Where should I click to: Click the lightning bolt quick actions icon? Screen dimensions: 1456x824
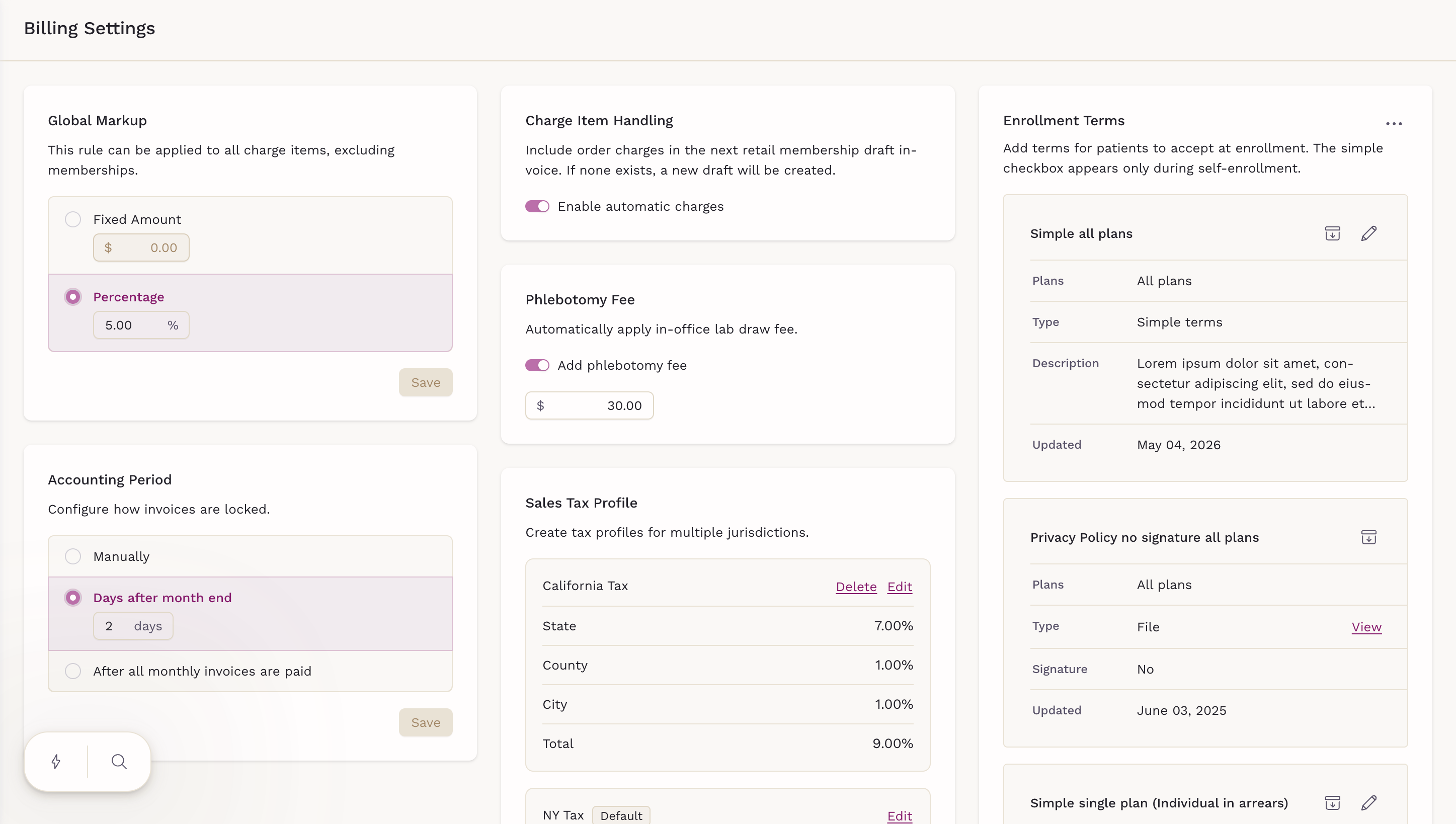click(56, 761)
